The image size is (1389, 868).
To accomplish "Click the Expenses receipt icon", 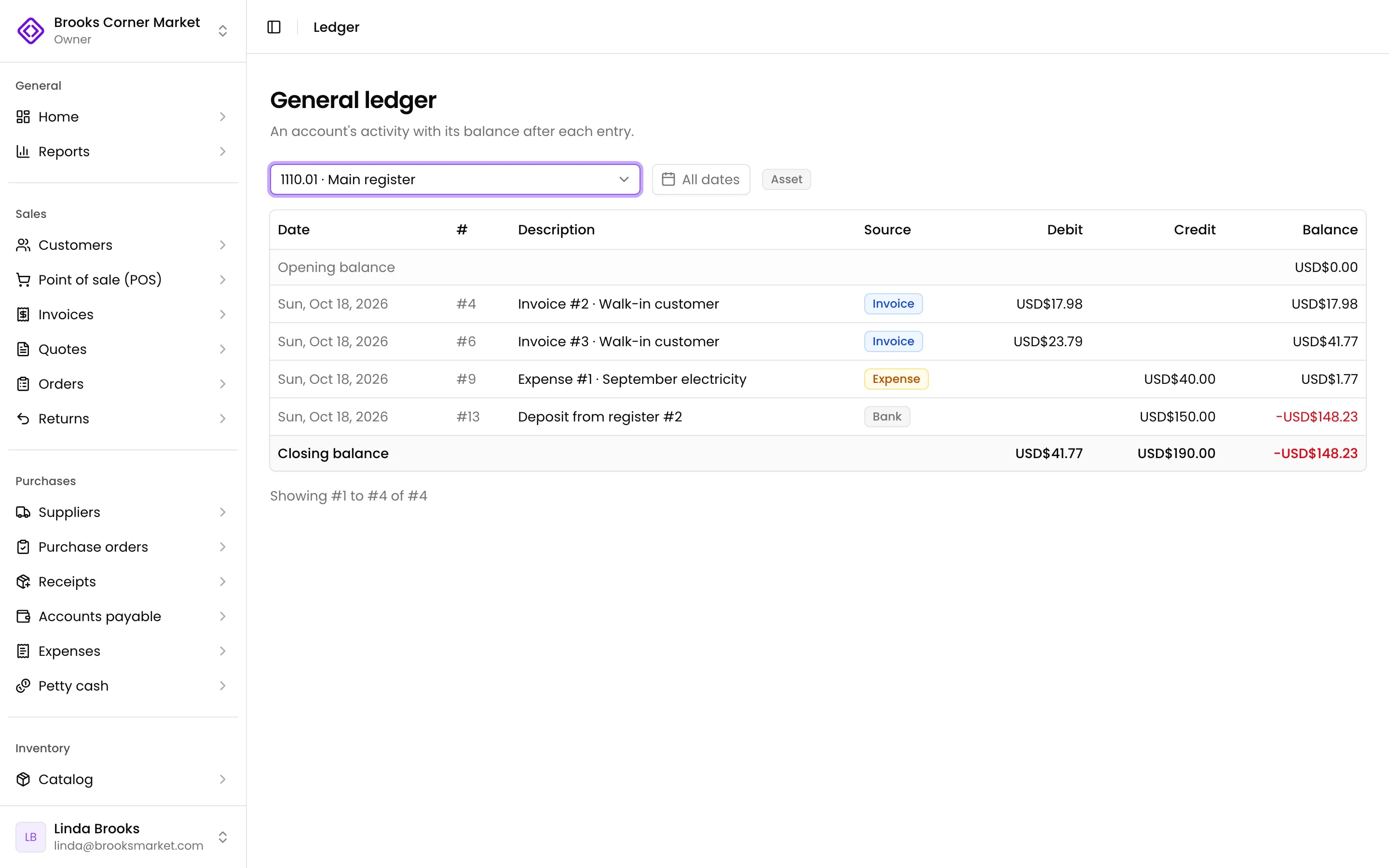I will [x=23, y=651].
